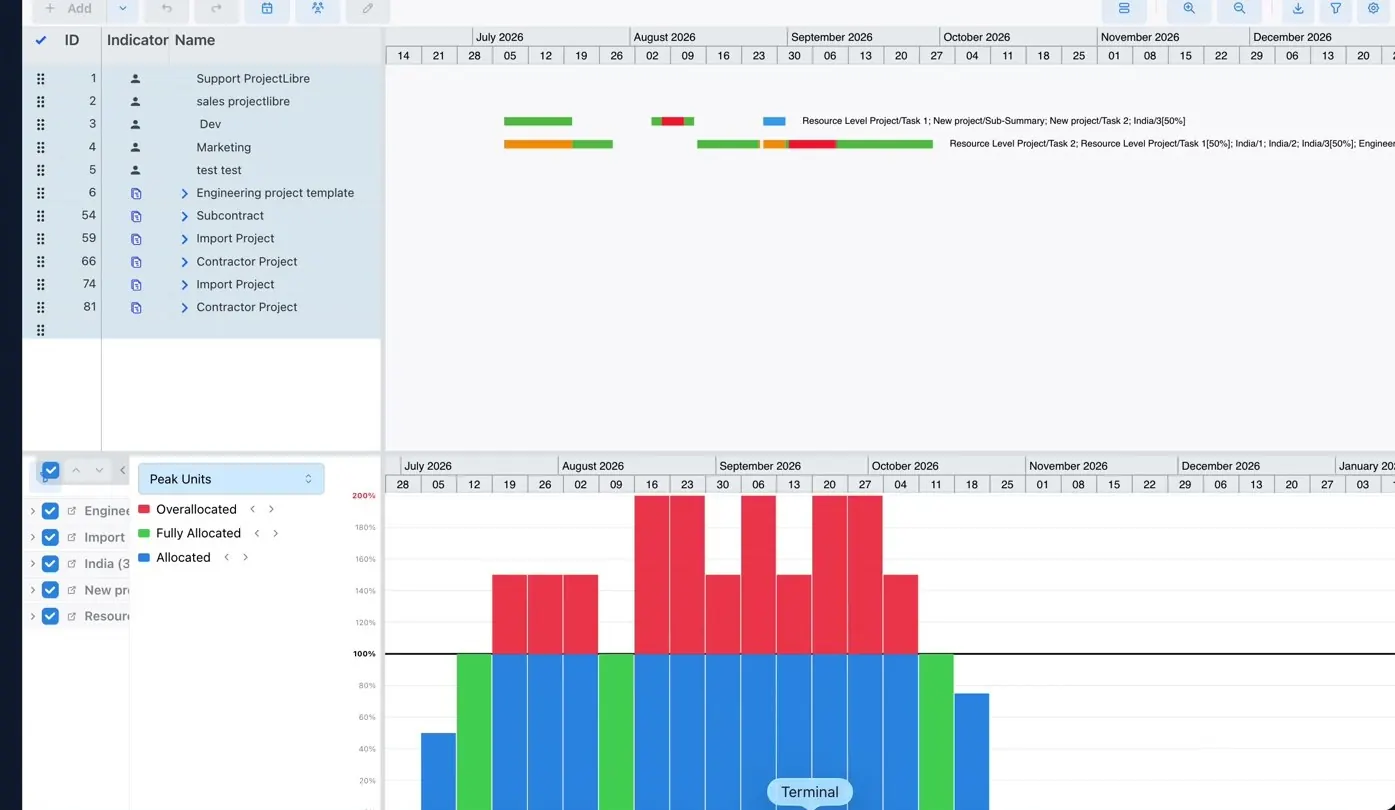
Task: Click document indicator icon for Subcontract row
Action: [136, 216]
